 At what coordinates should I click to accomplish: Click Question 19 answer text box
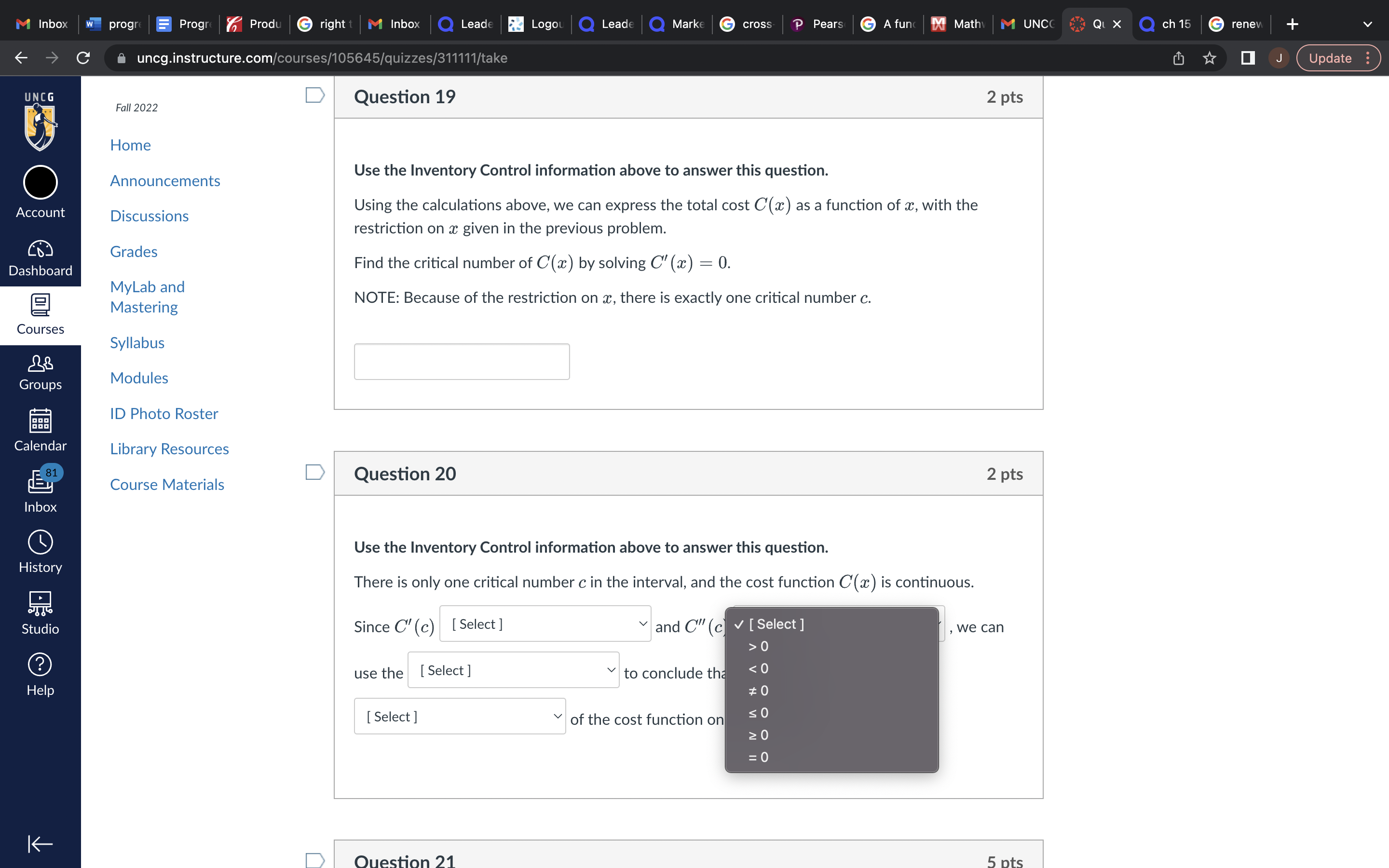click(462, 362)
